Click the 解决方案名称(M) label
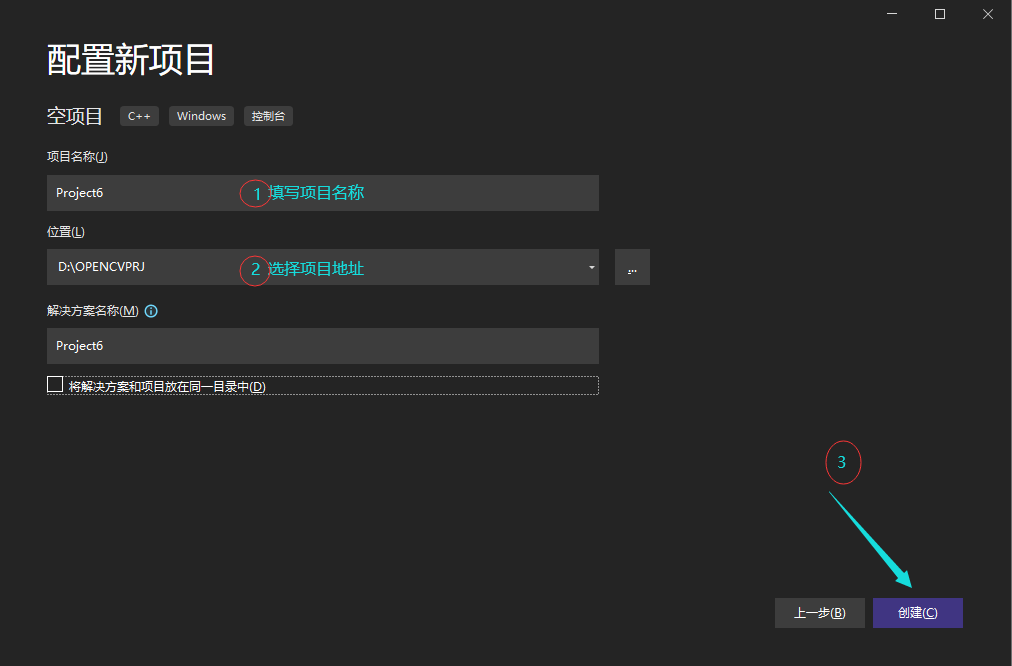 pyautogui.click(x=90, y=310)
